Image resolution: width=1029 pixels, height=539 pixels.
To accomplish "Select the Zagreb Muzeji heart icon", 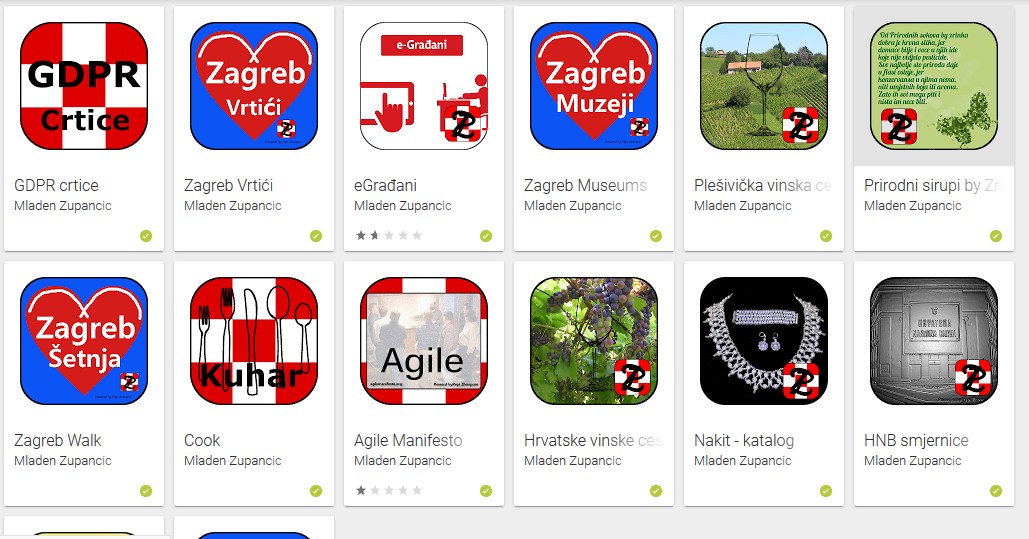I will (x=594, y=86).
